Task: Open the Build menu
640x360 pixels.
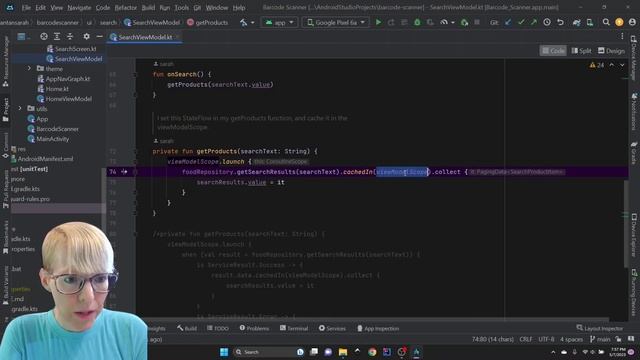Action: pyautogui.click(x=148, y=8)
